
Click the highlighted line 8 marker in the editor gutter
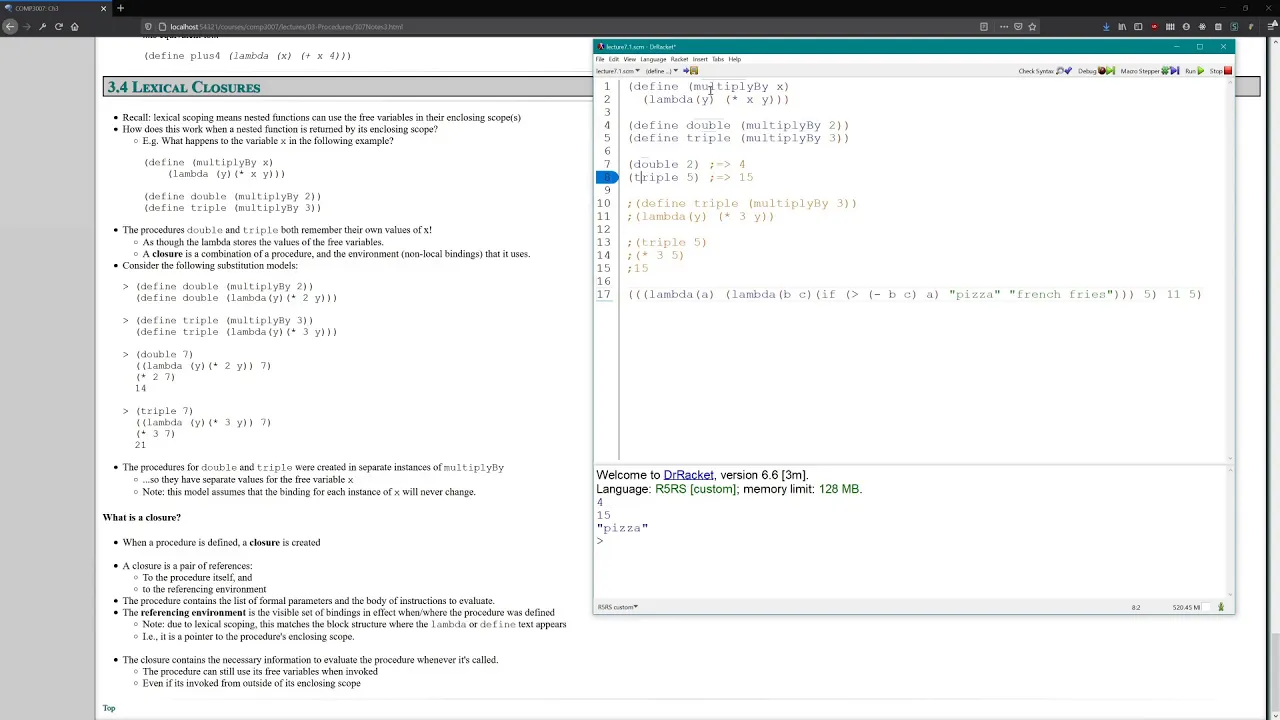point(607,177)
